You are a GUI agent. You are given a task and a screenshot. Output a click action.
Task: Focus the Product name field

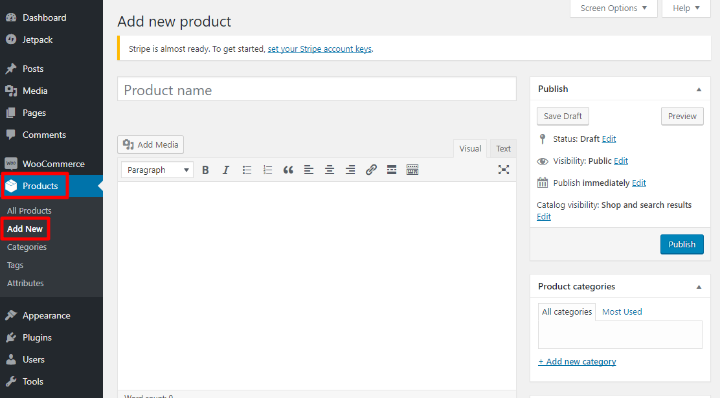[317, 89]
